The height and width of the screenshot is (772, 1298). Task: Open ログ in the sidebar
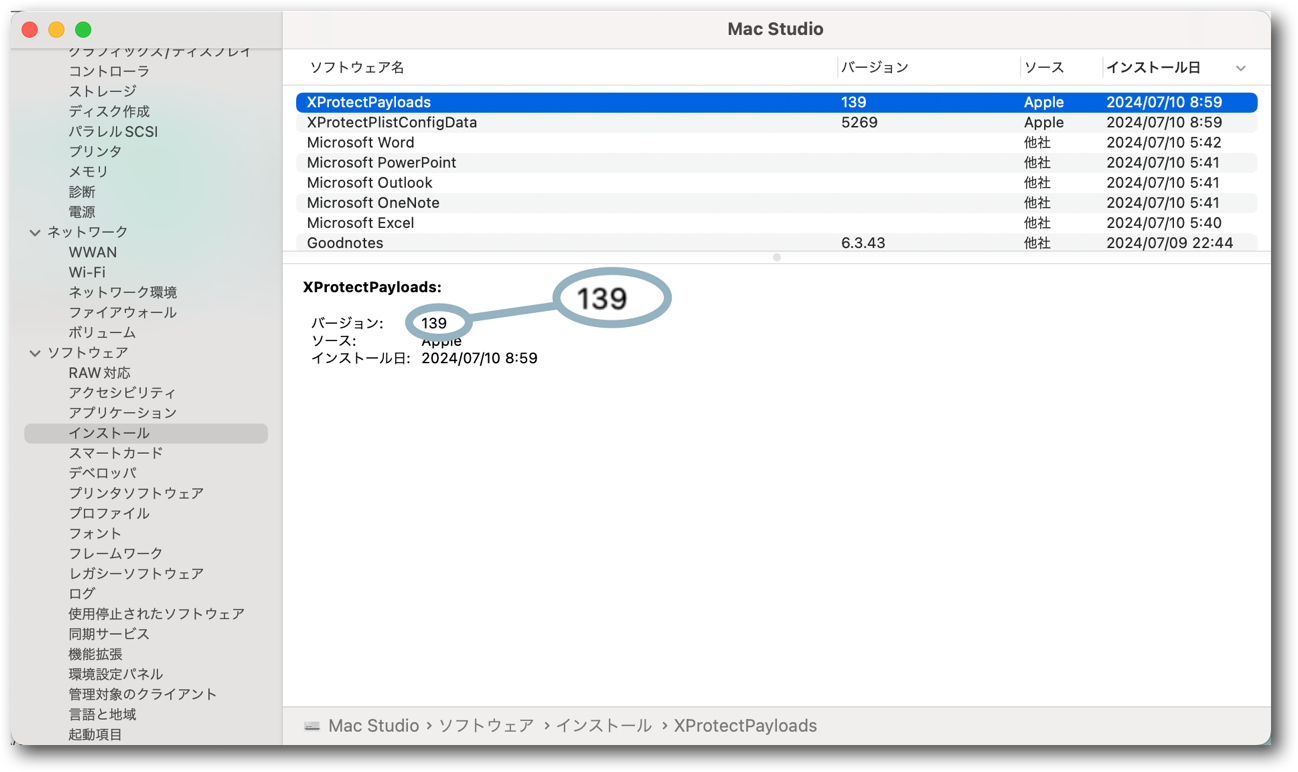(82, 593)
